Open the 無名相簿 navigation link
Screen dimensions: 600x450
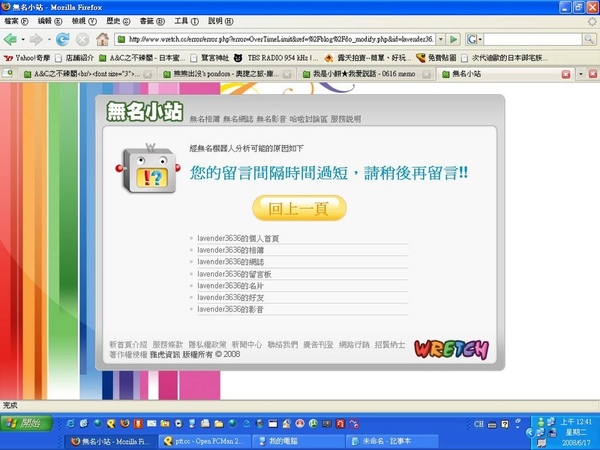[205, 119]
